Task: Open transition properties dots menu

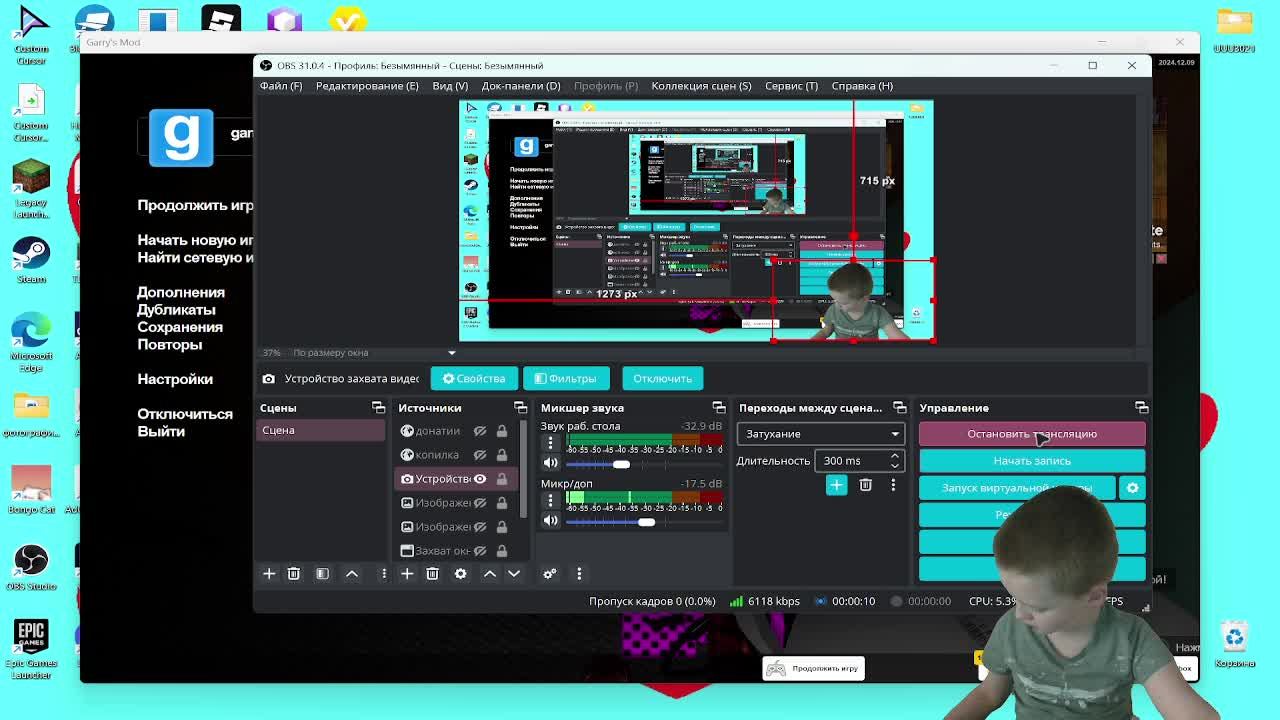Action: [x=893, y=485]
